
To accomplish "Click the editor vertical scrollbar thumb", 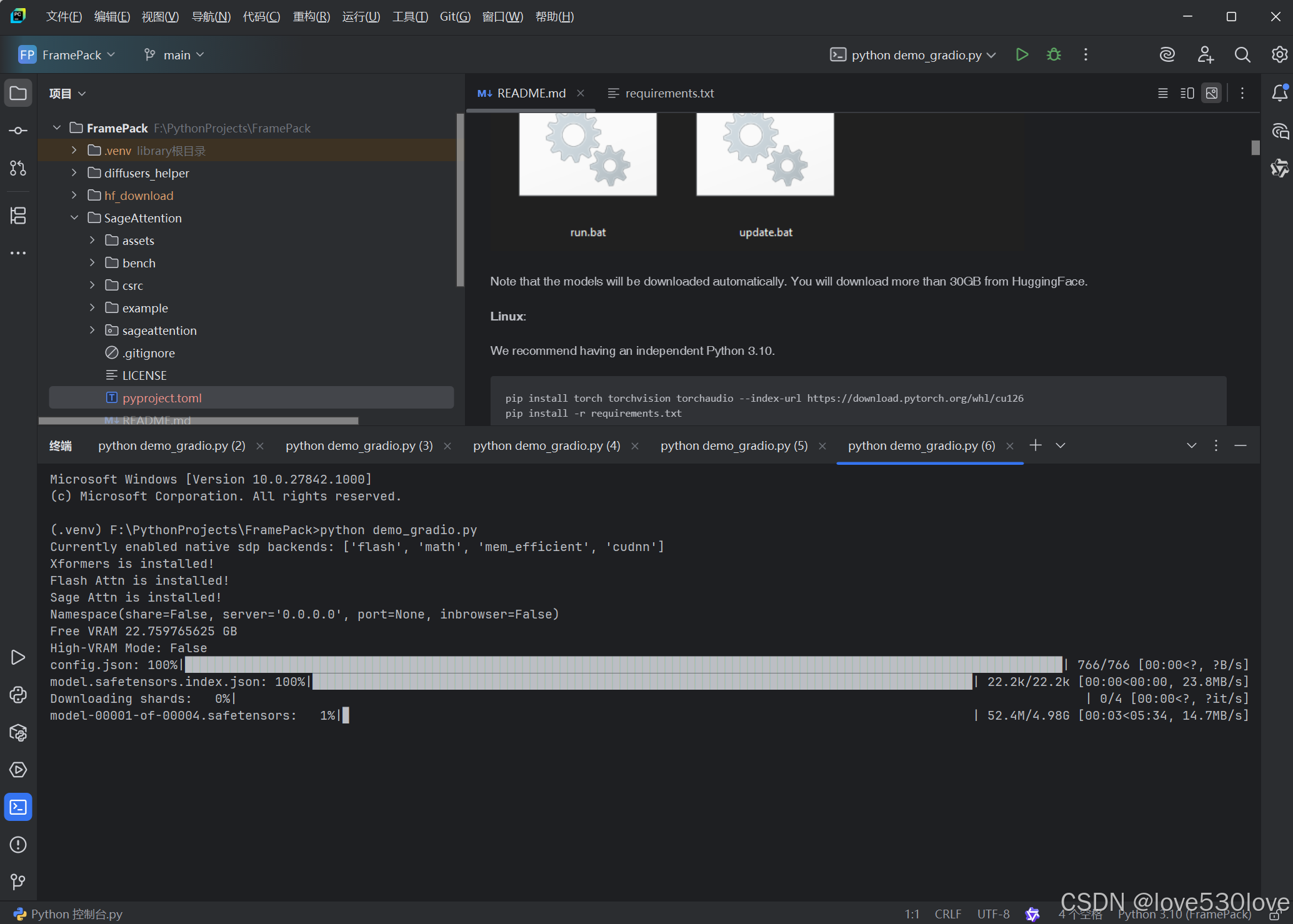I will click(x=1255, y=147).
